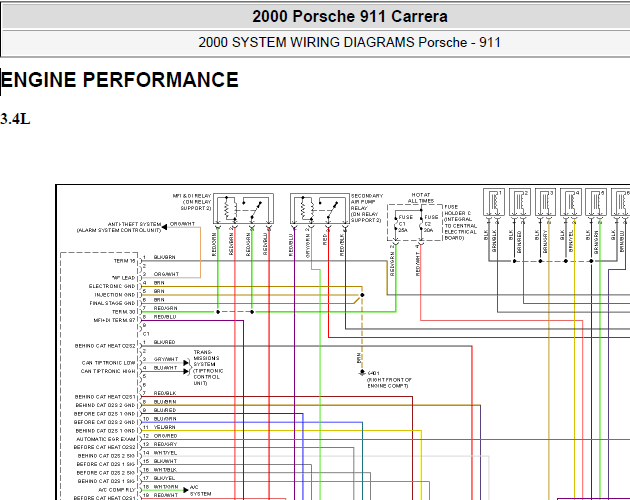
Task: Click the 'WHT/YEL' wire label at pin 14
Action: 165,452
